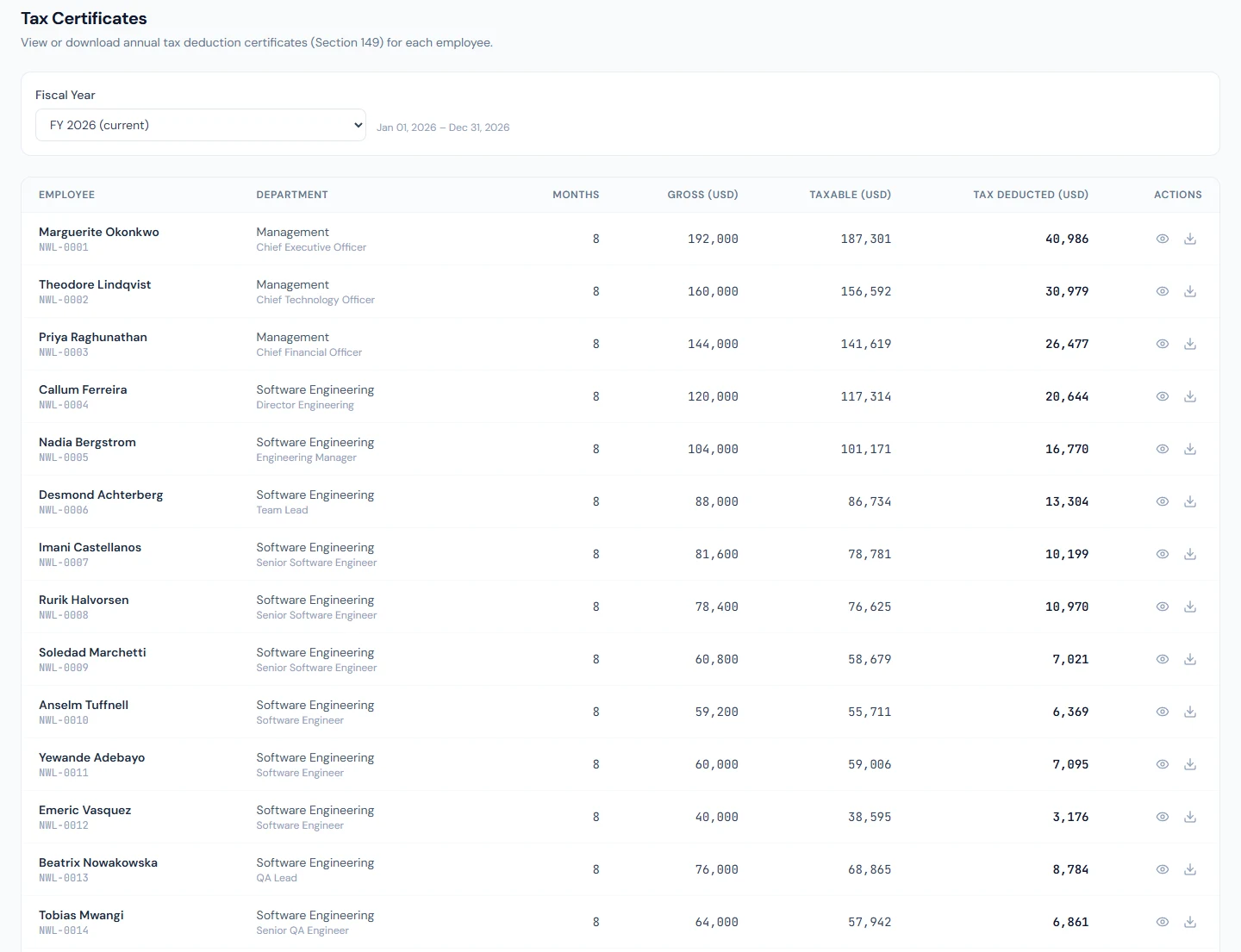Download Desmond Achterberg's certificate

[x=1190, y=501]
